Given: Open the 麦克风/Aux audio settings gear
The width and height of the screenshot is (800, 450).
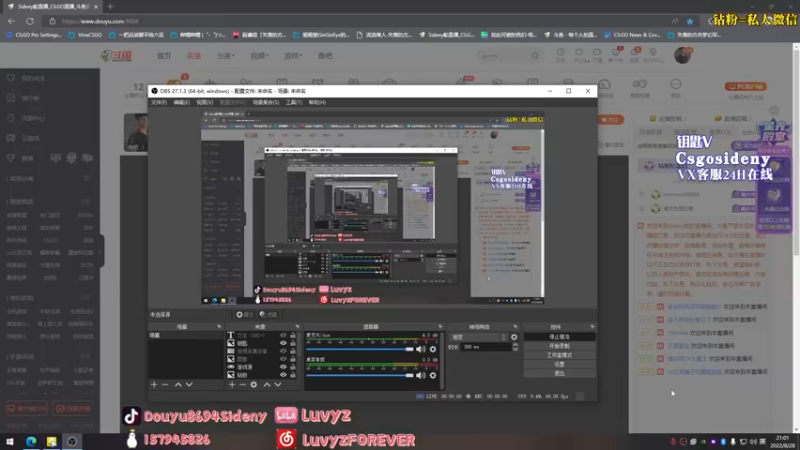Looking at the screenshot, I should 433,349.
